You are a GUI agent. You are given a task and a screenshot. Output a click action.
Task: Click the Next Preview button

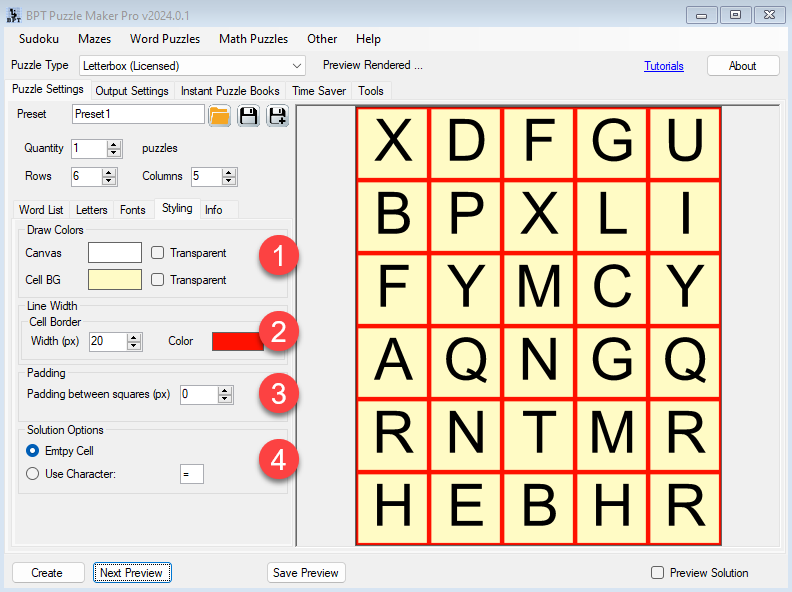pos(133,573)
